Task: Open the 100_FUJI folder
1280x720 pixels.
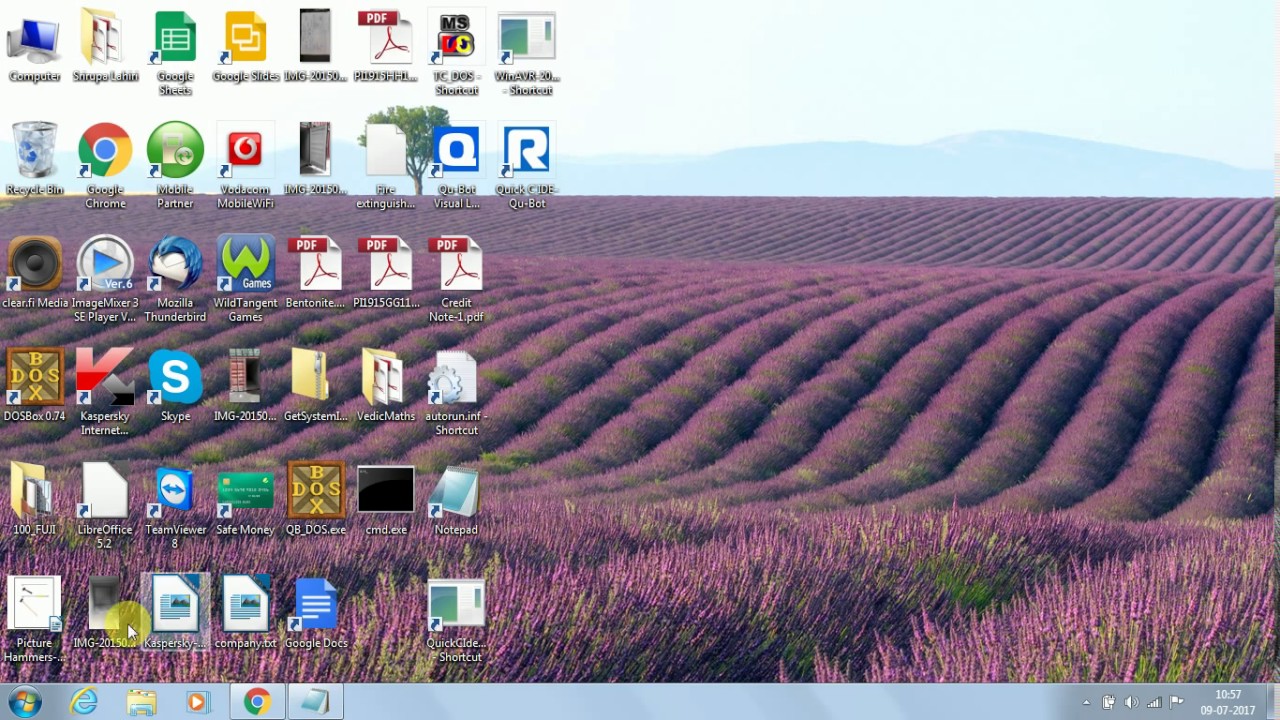Action: (35, 499)
